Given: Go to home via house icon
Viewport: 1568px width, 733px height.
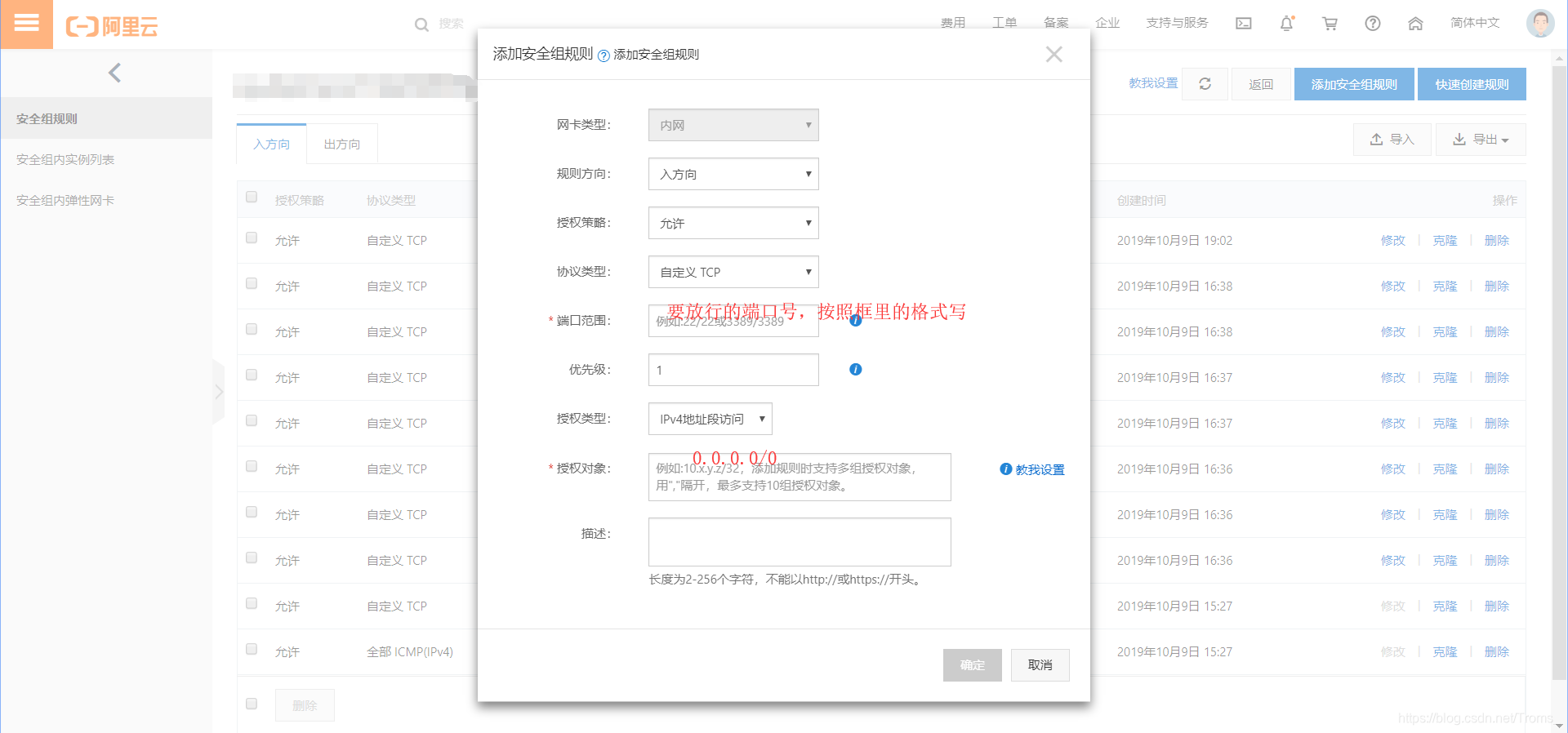Looking at the screenshot, I should pos(1415,24).
